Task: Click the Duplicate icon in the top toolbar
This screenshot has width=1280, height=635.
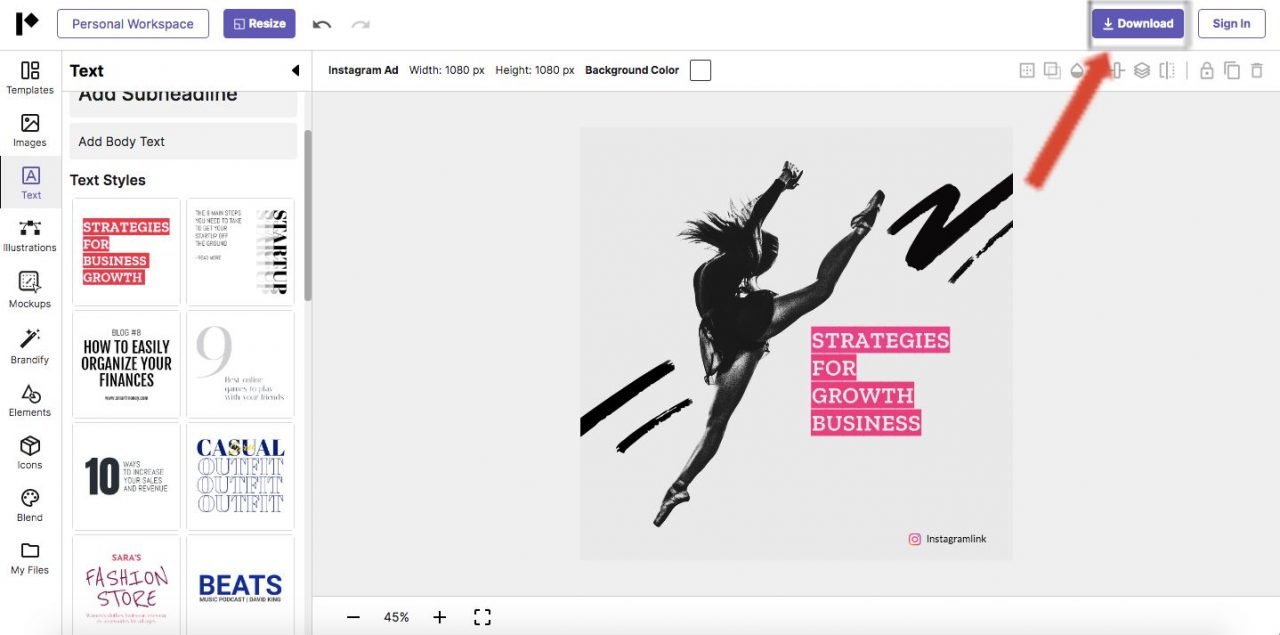Action: 1232,70
